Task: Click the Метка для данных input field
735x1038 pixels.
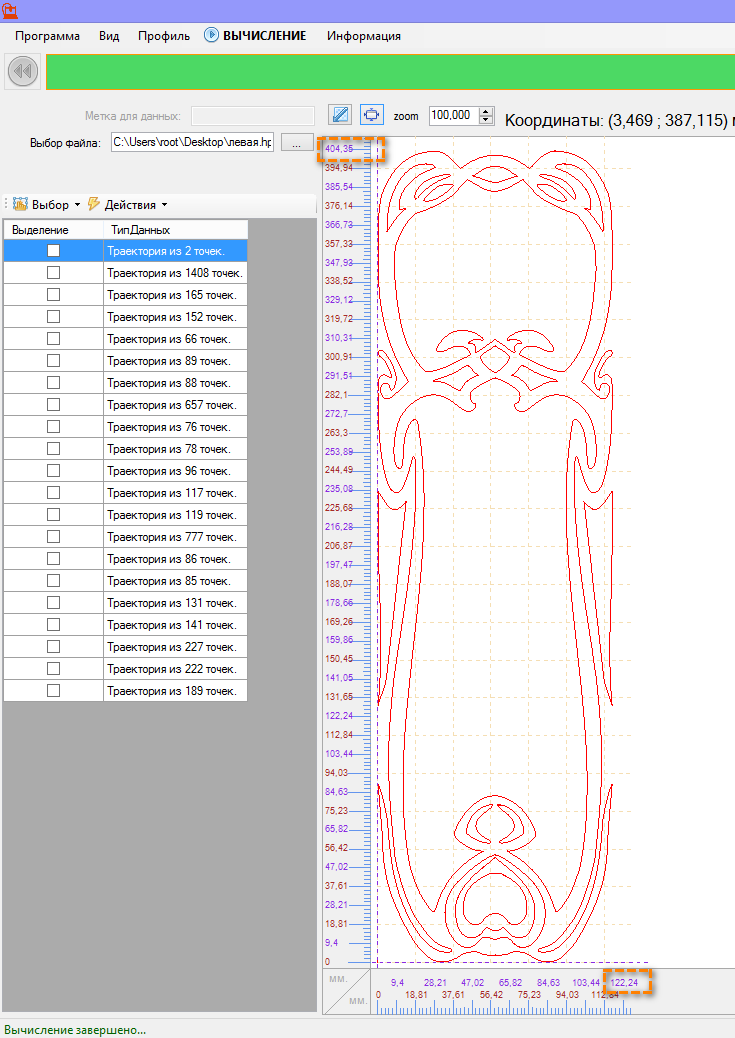Action: pos(253,116)
